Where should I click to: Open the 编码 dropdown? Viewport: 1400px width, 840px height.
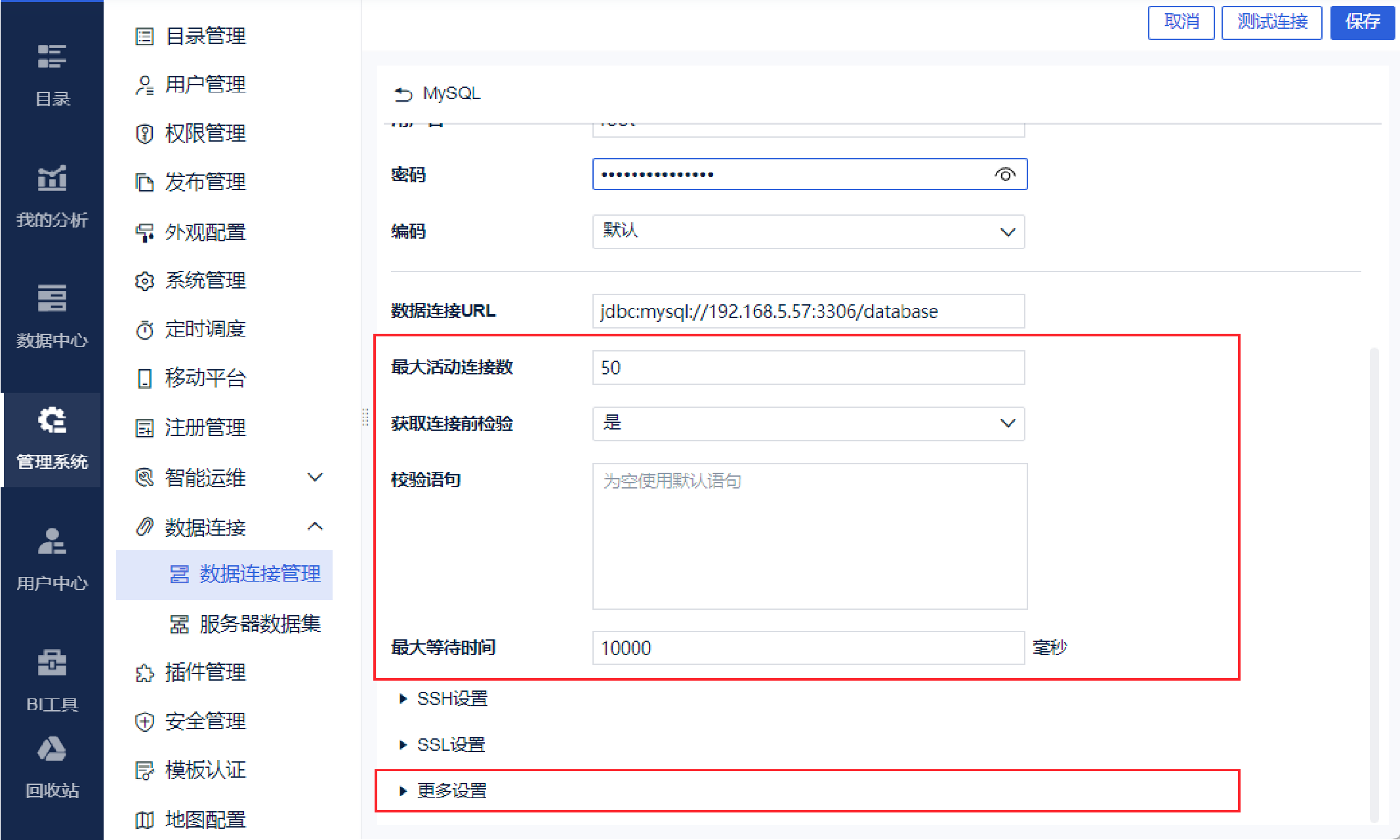[x=808, y=231]
